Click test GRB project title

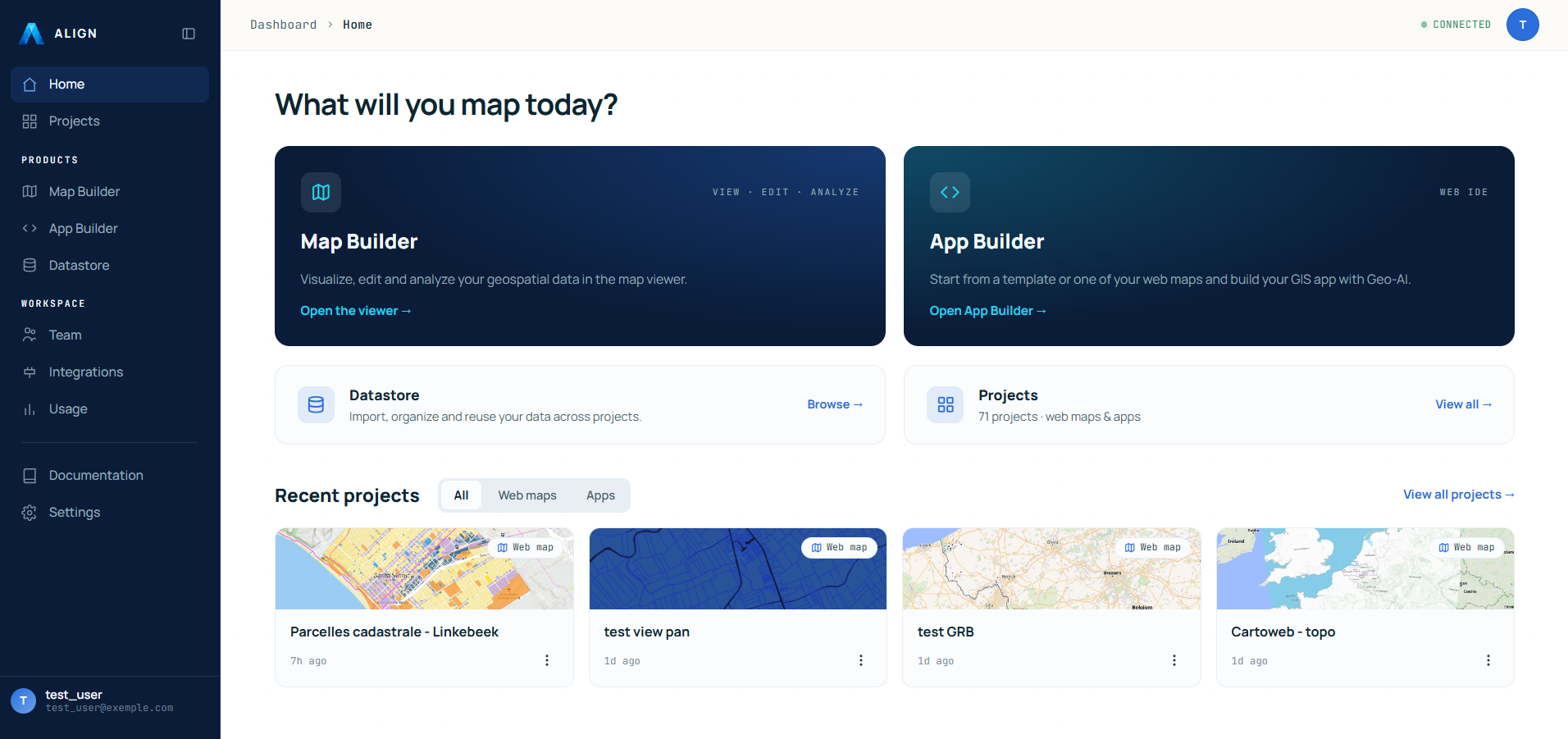click(946, 632)
